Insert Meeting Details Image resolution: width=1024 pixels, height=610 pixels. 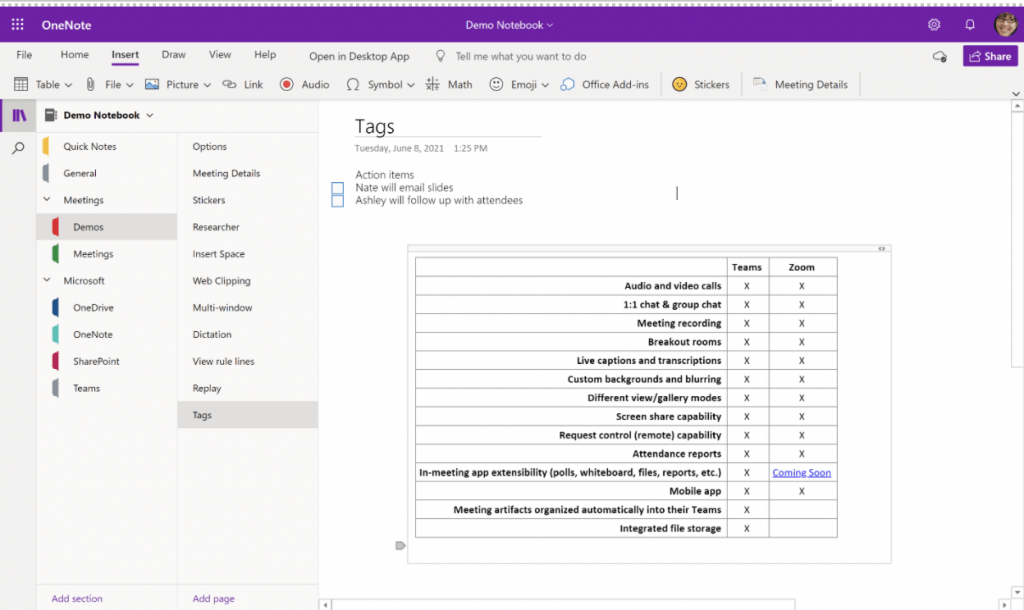tap(801, 84)
